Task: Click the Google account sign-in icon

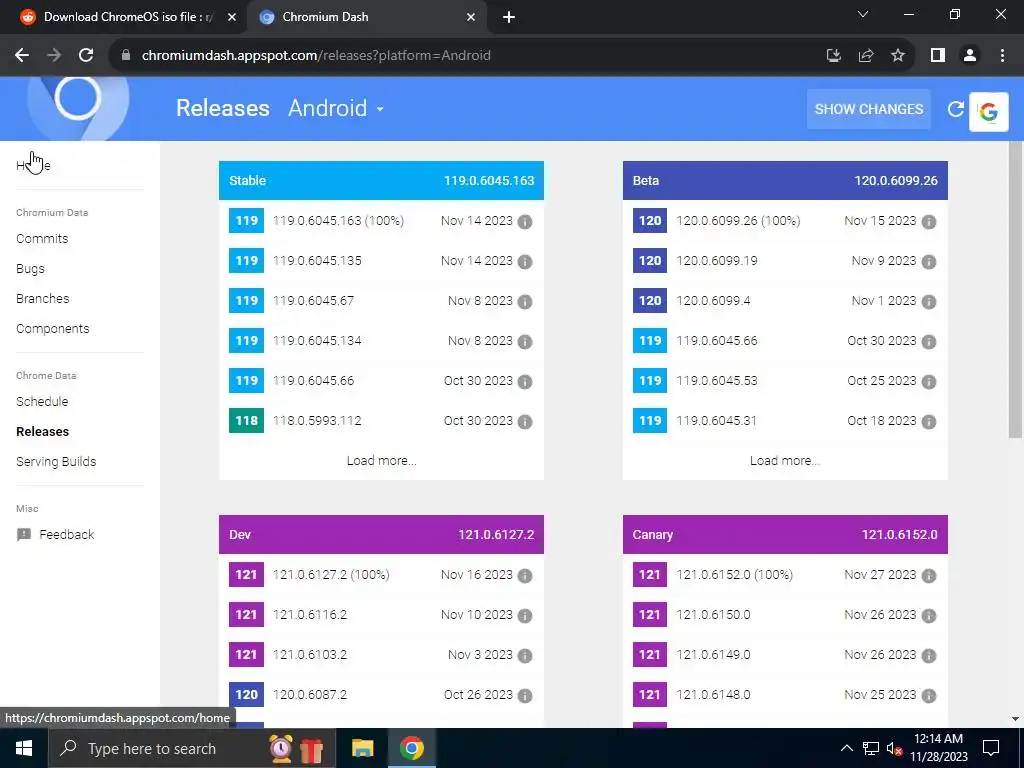Action: pos(989,112)
